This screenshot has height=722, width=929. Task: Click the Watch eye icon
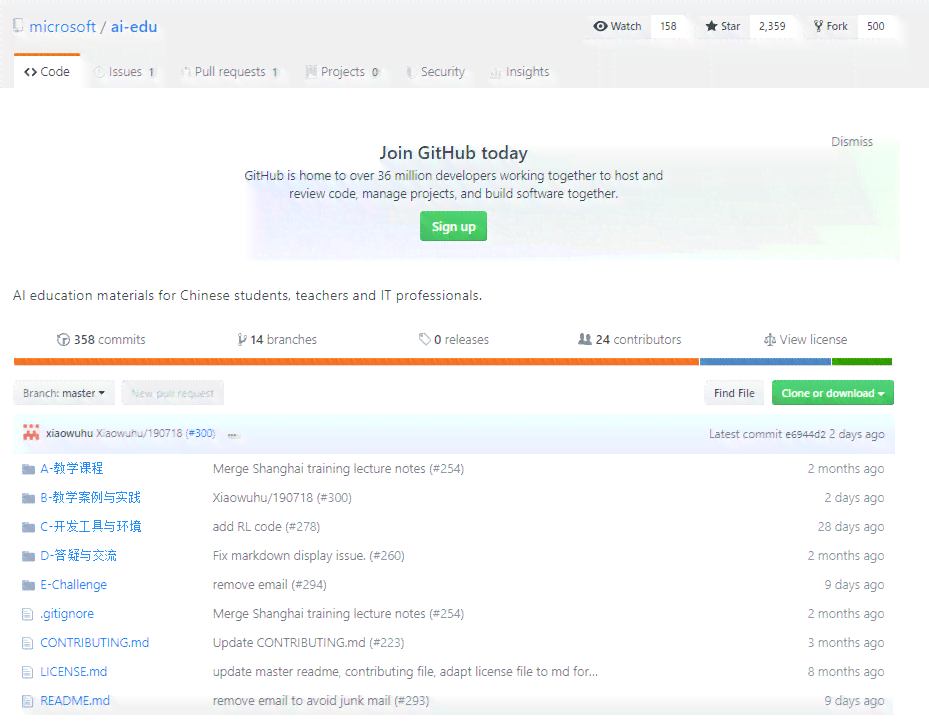pos(600,26)
